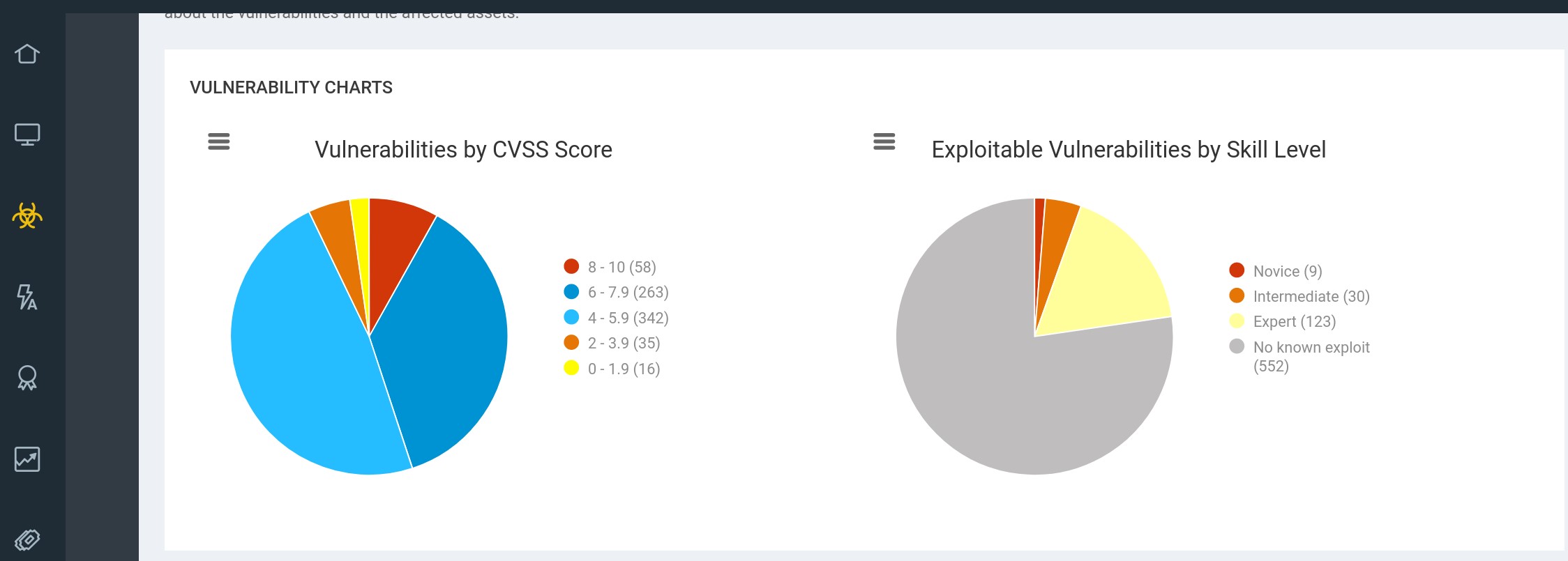The width and height of the screenshot is (1568, 561).
Task: Open the lightning bolt sidebar icon
Action: (x=27, y=297)
